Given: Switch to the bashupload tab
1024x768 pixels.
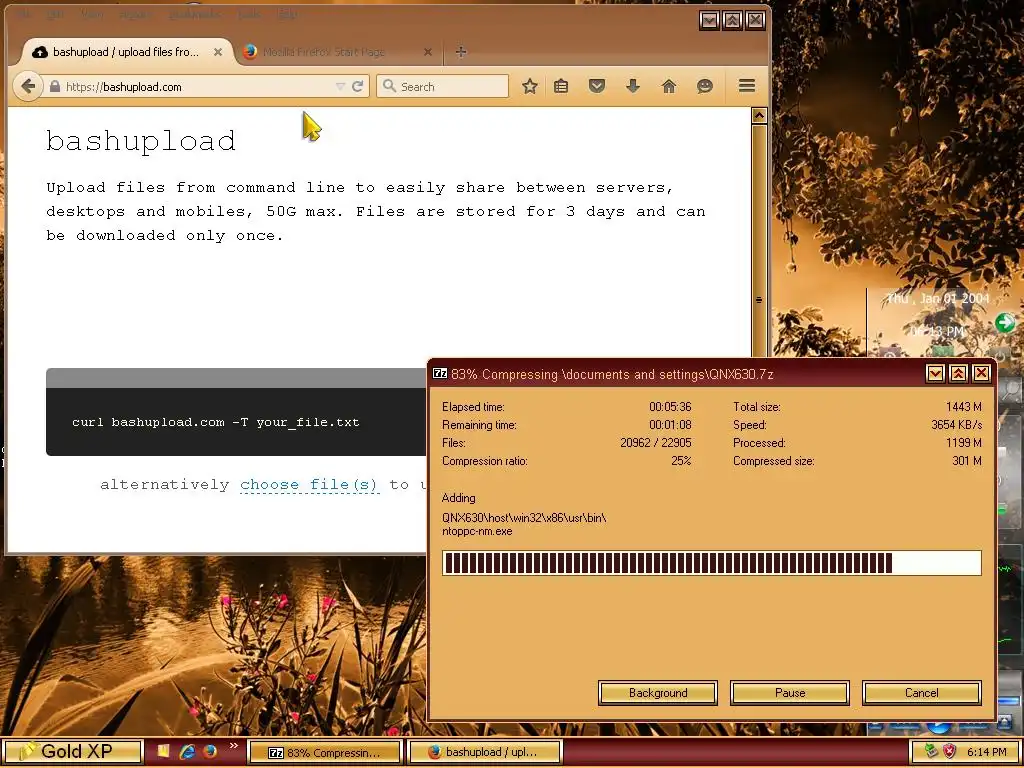Looking at the screenshot, I should tap(124, 52).
